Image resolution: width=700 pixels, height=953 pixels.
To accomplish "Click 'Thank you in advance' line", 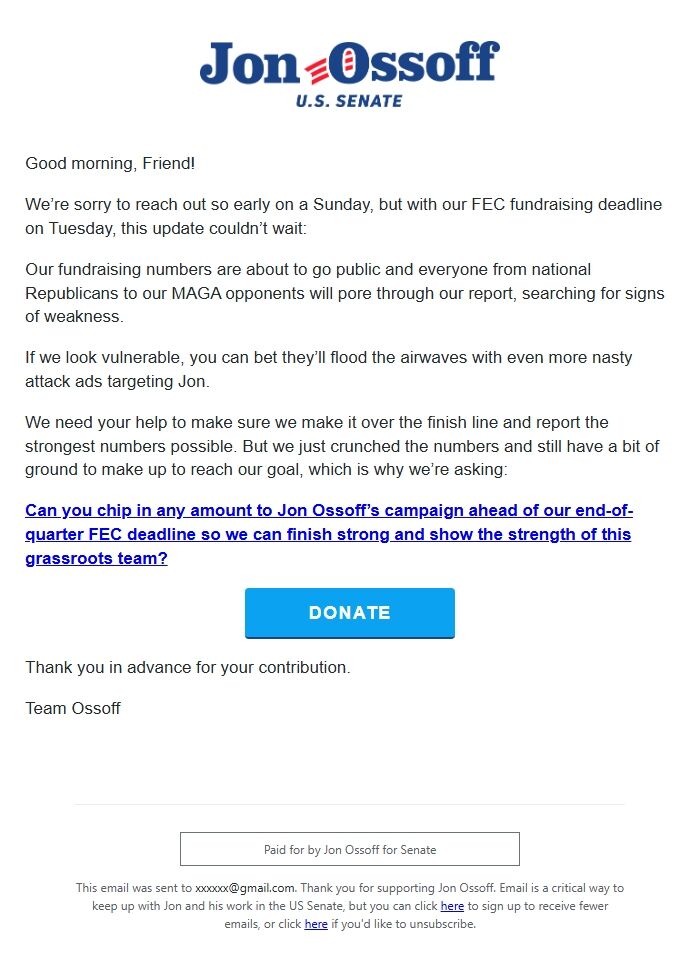I will coord(188,667).
